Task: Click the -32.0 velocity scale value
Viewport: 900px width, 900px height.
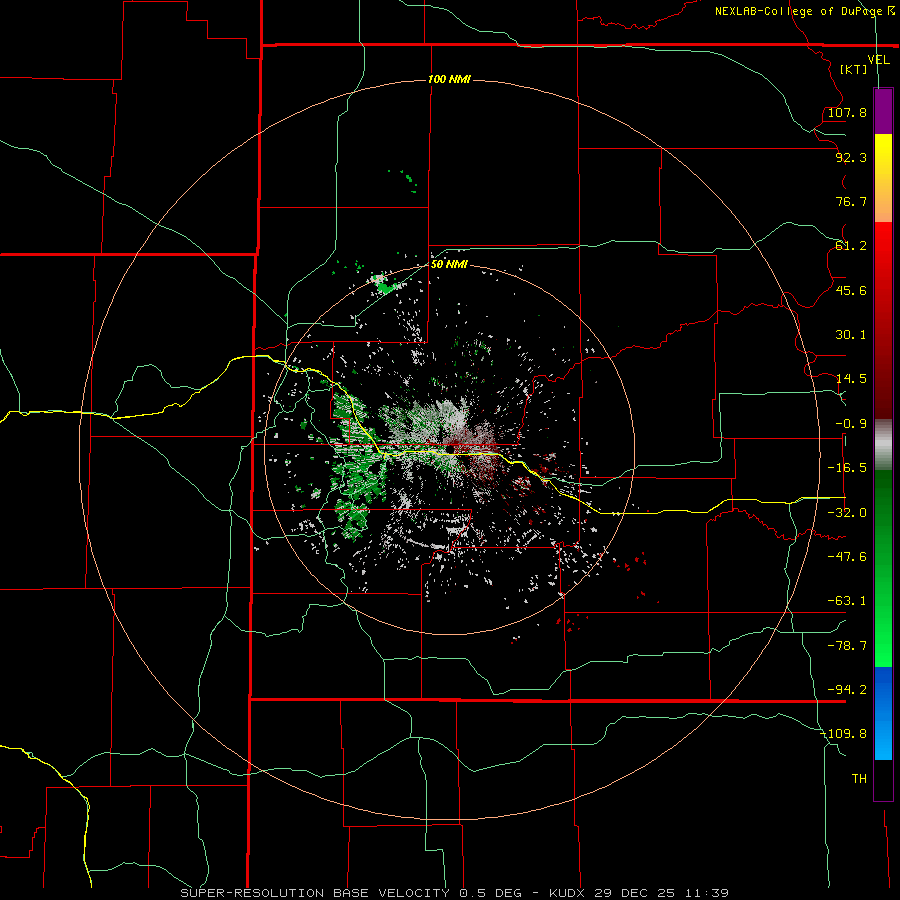Action: tap(847, 513)
